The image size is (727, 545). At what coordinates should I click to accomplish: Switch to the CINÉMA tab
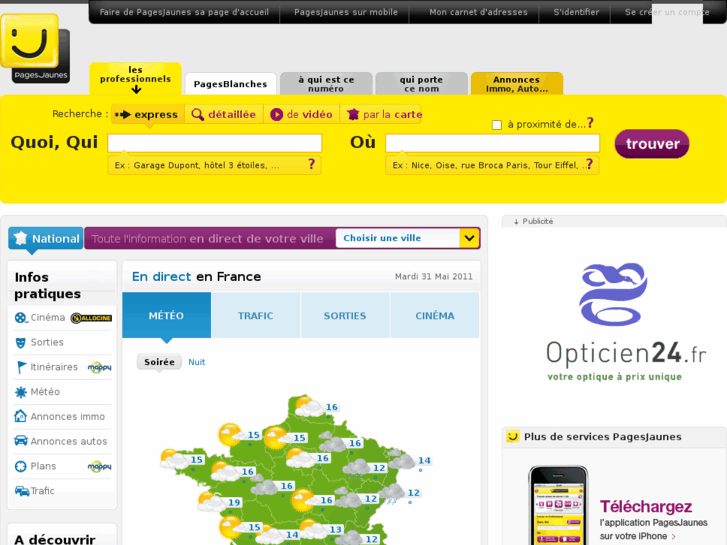434,315
